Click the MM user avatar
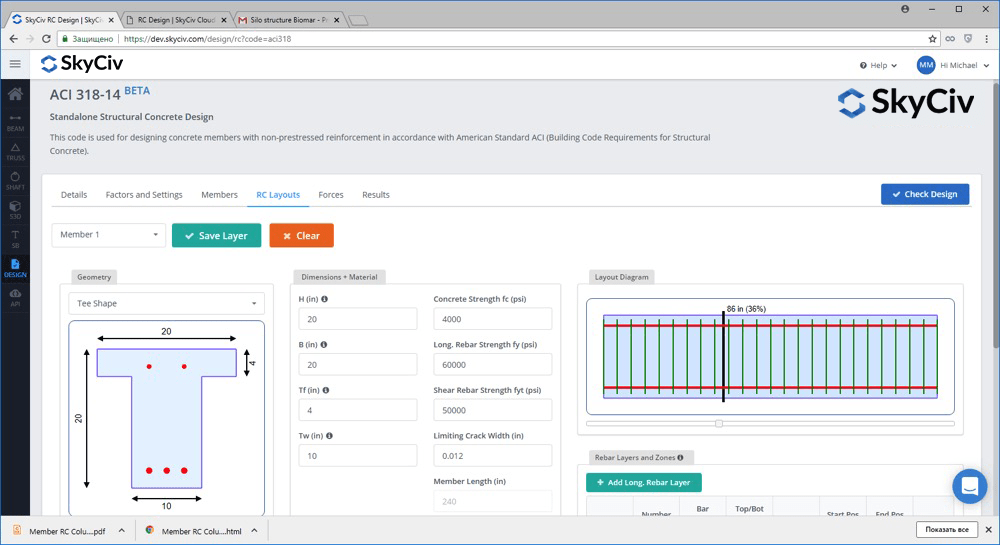 click(926, 65)
